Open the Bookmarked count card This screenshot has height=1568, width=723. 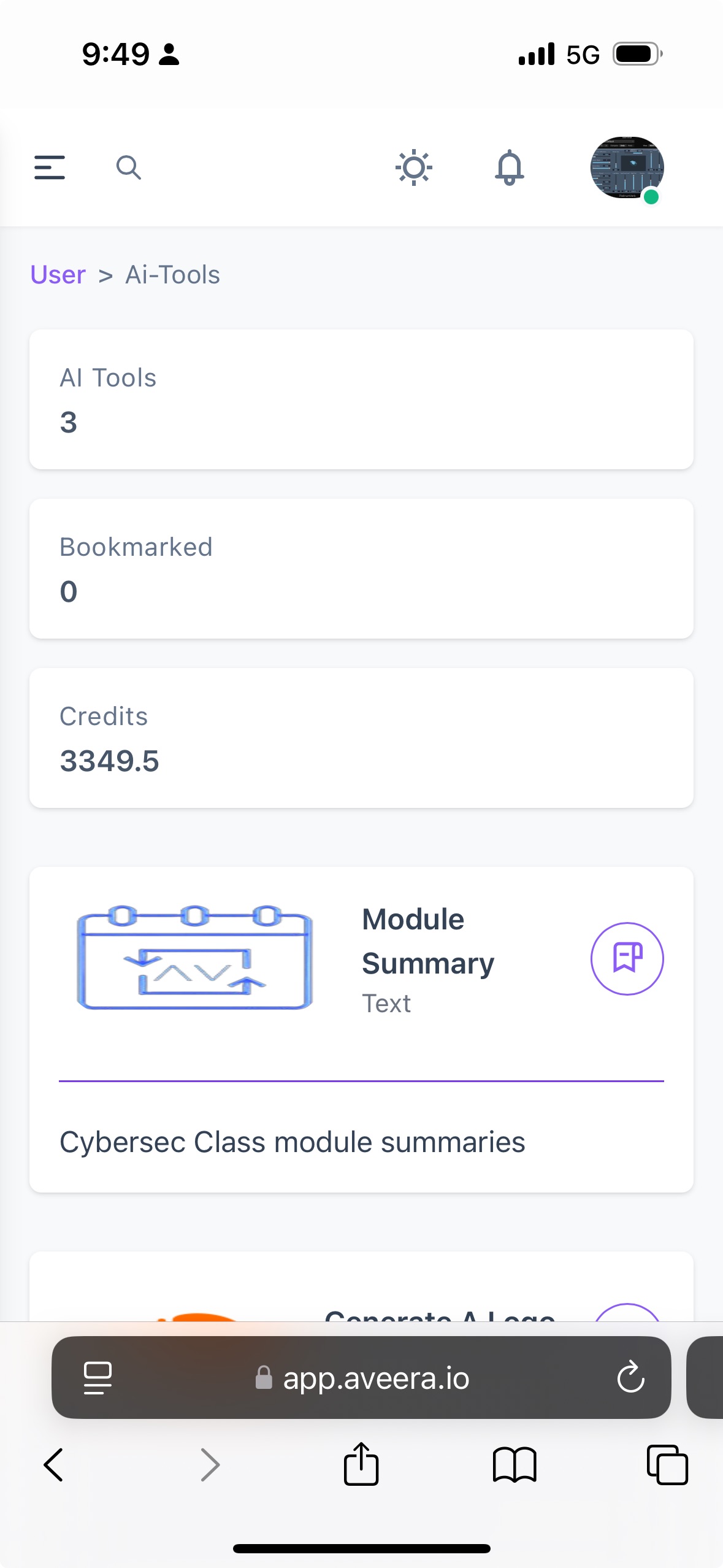[x=361, y=569]
